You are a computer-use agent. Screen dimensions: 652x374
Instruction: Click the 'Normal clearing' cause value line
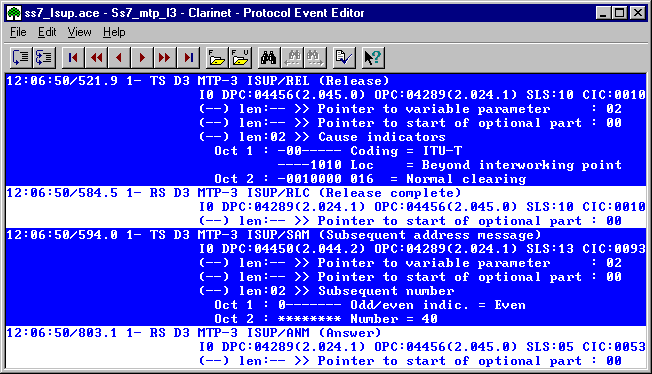coord(370,179)
